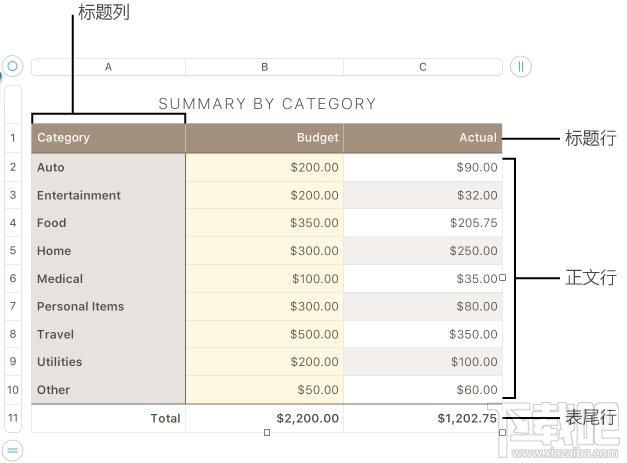Click the table select handle at top-left corner

click(x=12, y=67)
